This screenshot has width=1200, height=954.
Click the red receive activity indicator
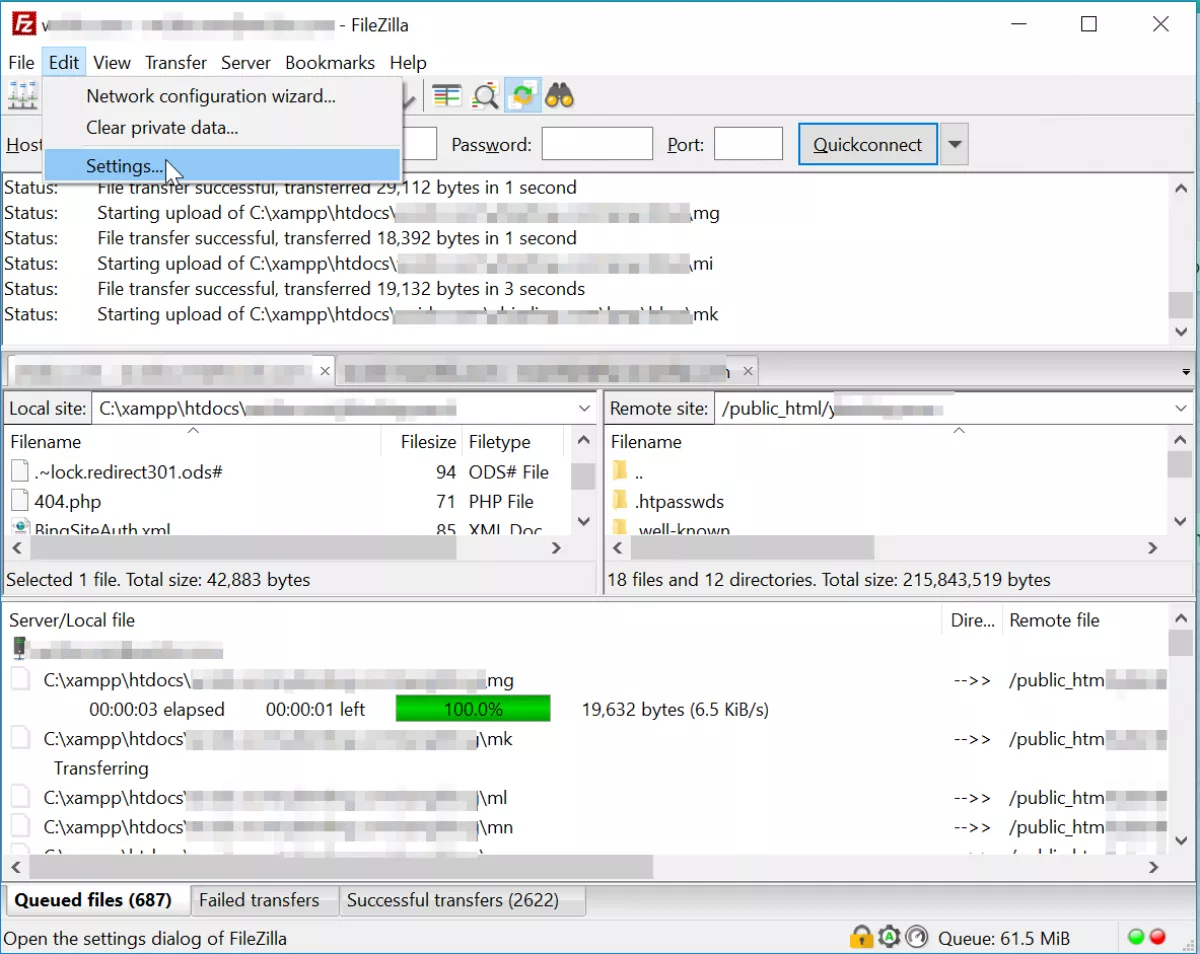[x=1158, y=937]
